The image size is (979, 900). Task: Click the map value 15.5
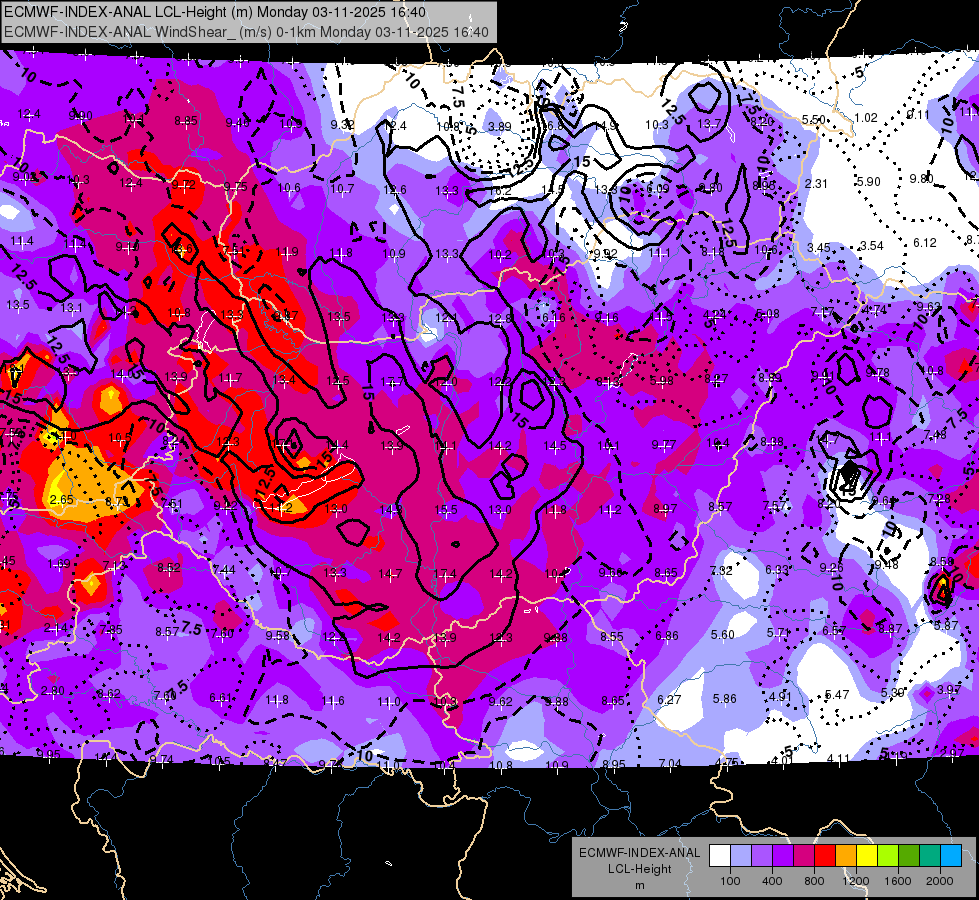(x=445, y=510)
